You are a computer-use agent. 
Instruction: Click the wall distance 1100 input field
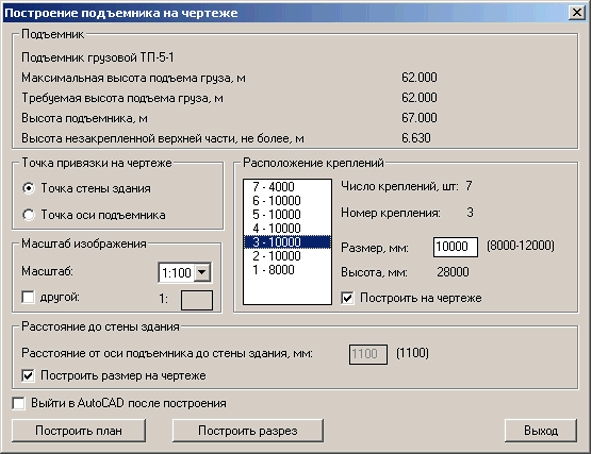click(x=368, y=354)
